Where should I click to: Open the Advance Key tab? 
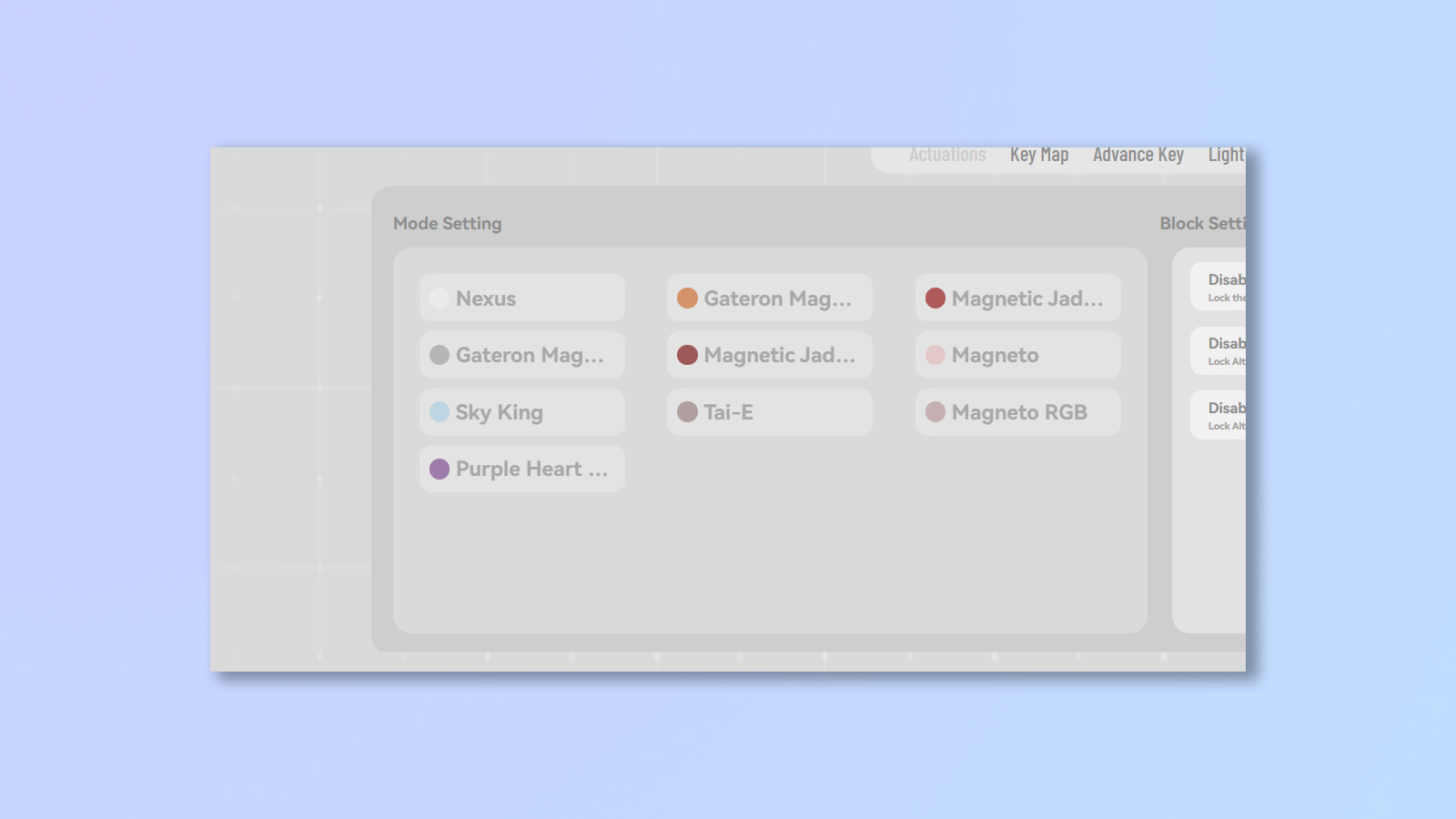(1138, 154)
